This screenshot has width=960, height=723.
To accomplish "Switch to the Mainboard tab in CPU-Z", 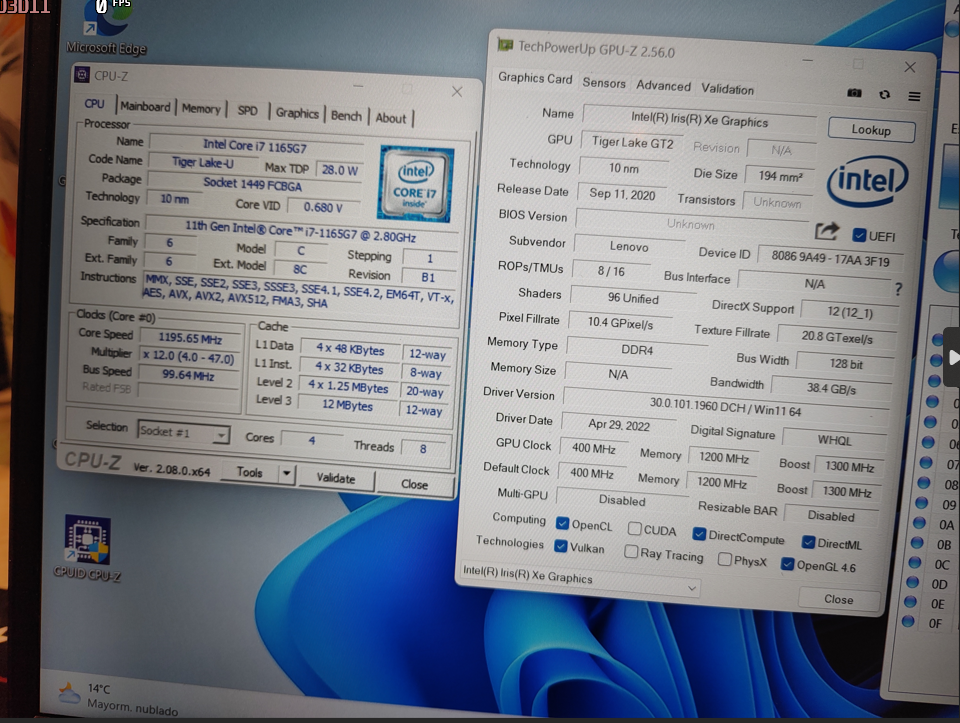I will point(145,107).
